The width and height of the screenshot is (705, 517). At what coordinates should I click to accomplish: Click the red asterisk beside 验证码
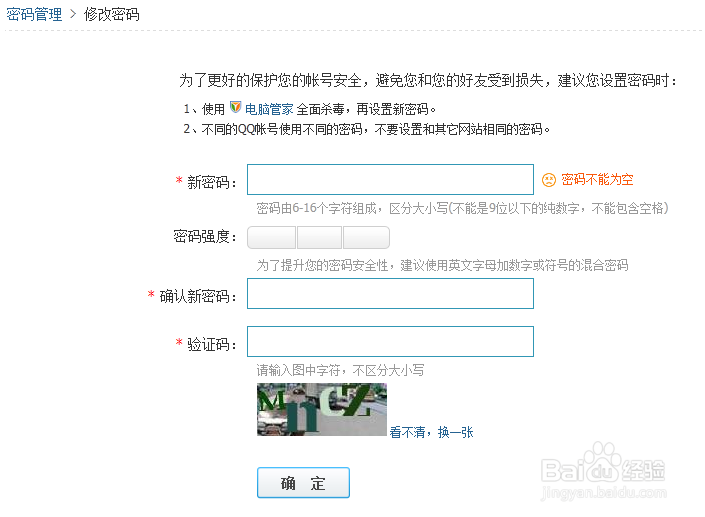coord(179,343)
